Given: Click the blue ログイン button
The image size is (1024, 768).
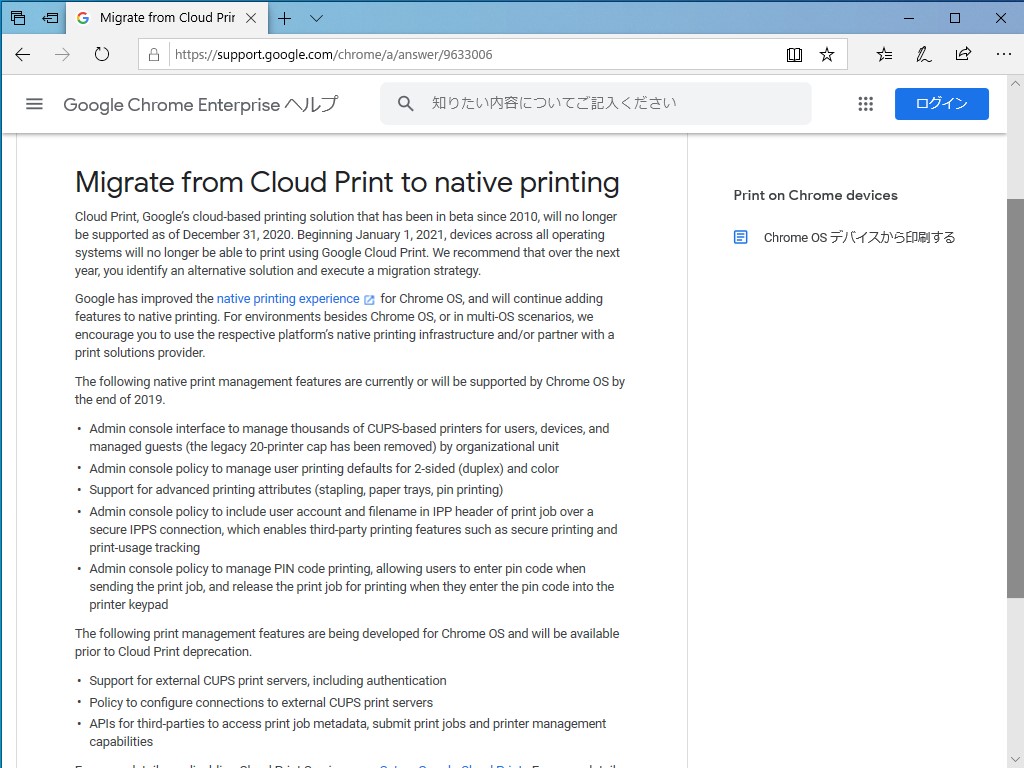Looking at the screenshot, I should 941,104.
